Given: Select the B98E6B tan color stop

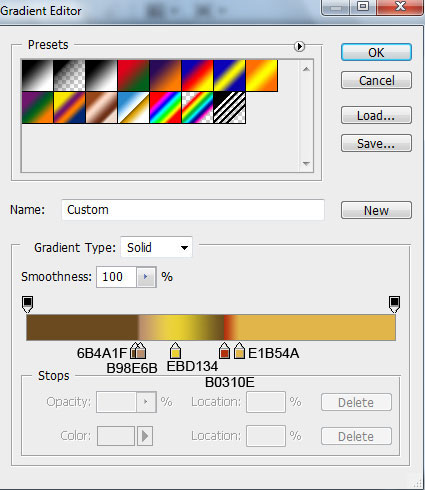Looking at the screenshot, I should click(141, 351).
